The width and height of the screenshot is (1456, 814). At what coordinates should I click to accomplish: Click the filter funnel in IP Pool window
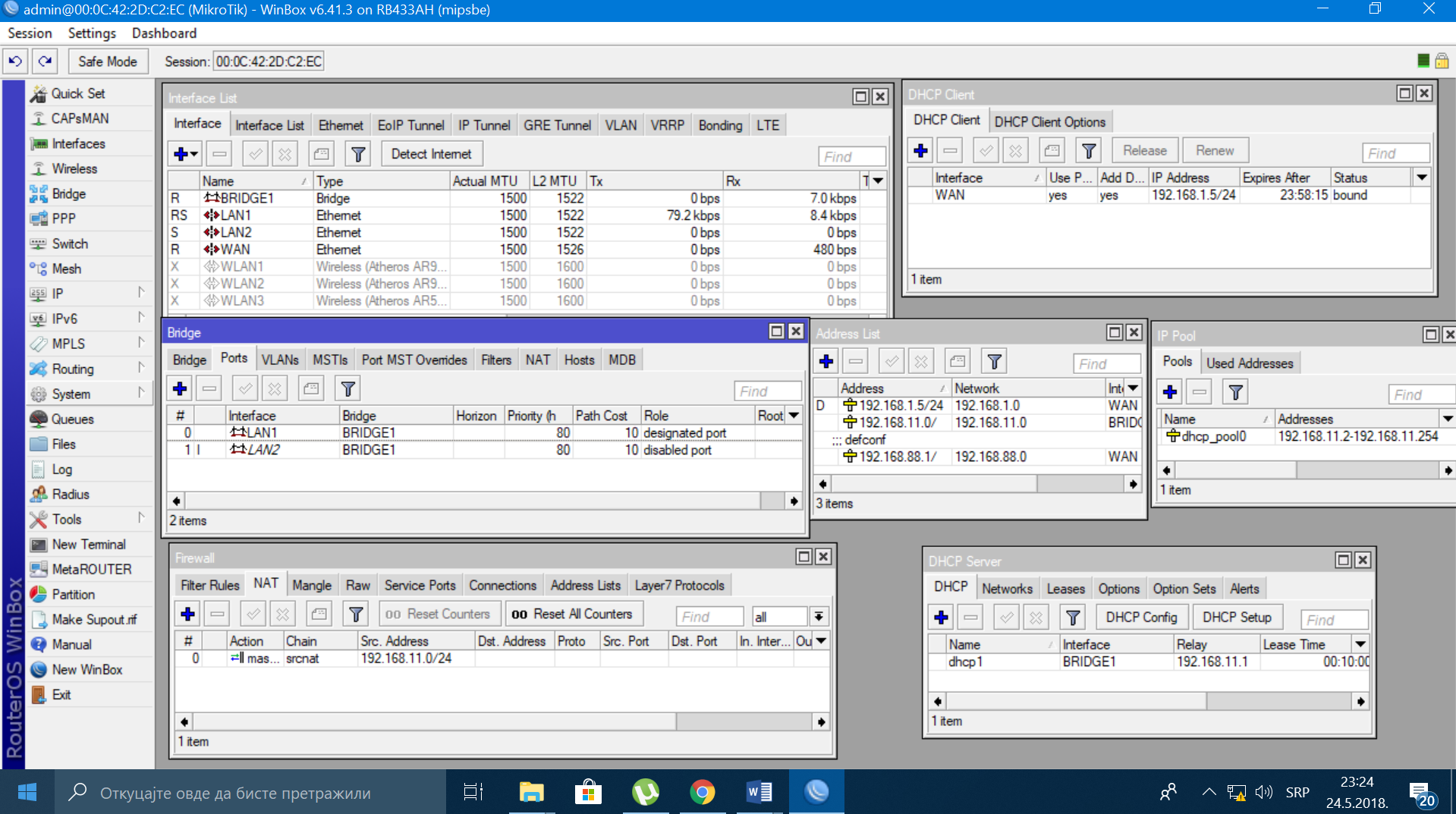click(x=1235, y=392)
